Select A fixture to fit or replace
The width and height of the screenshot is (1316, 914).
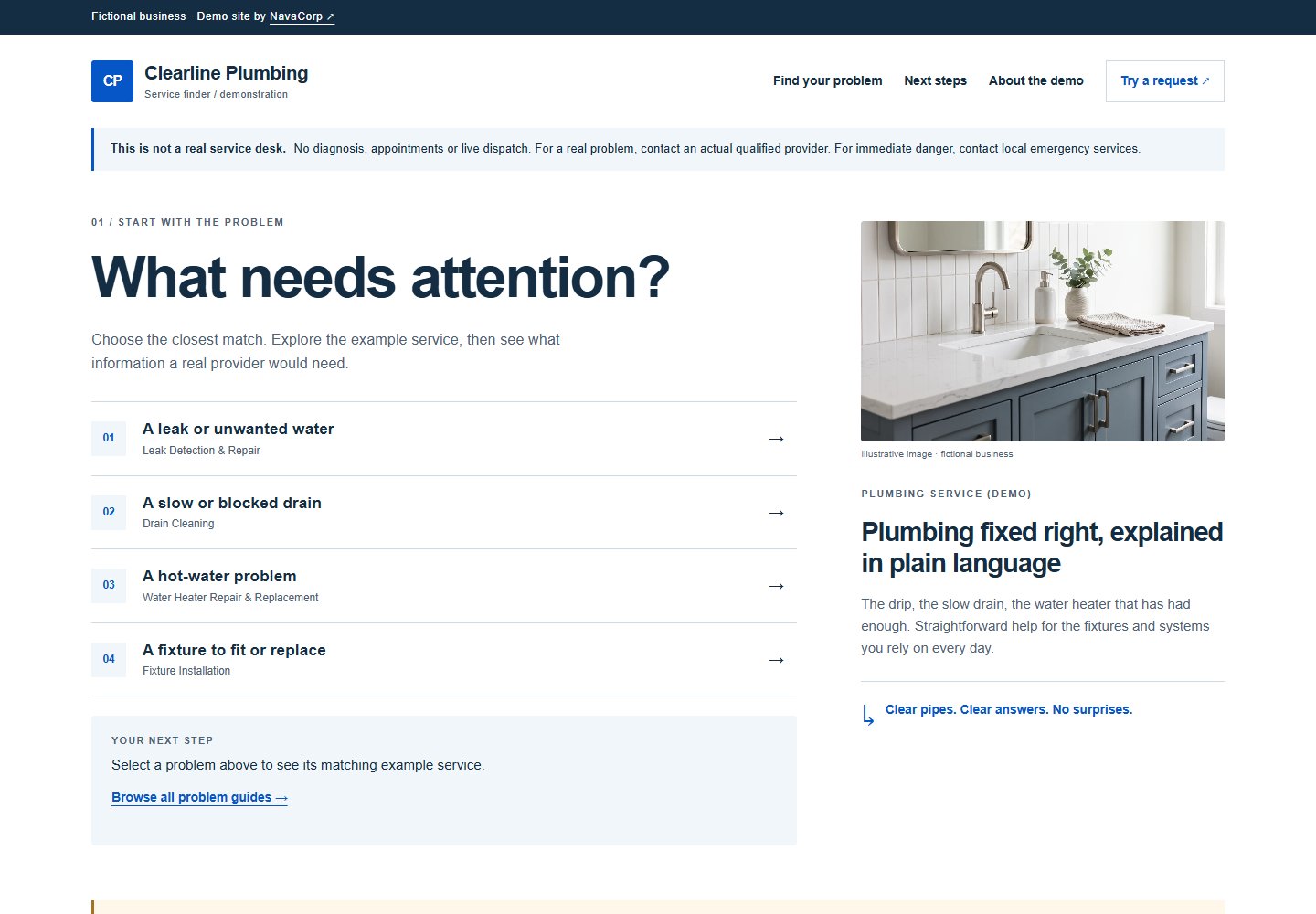pyautogui.click(x=444, y=660)
